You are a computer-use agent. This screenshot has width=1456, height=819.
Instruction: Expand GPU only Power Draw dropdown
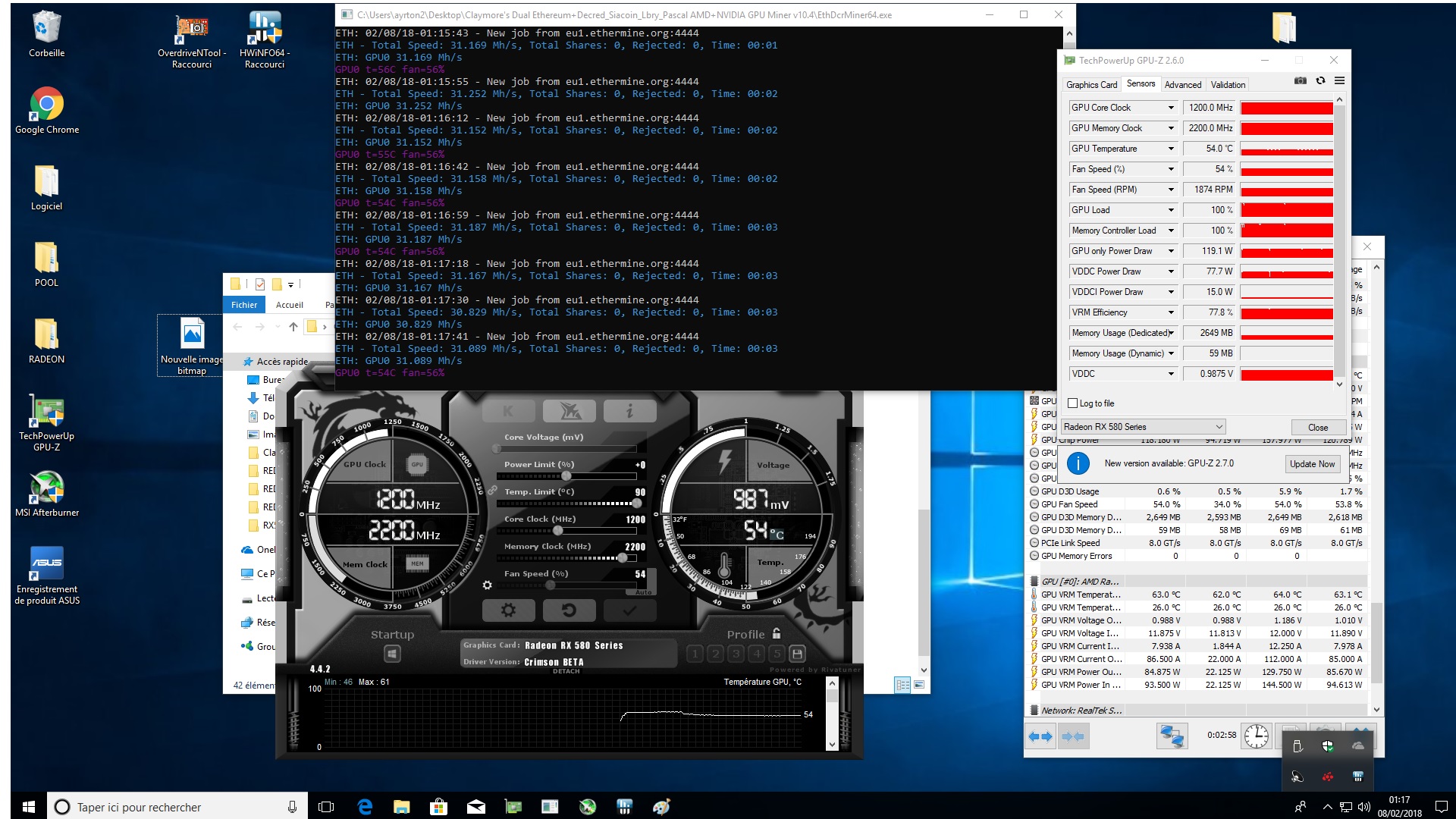pos(1171,251)
